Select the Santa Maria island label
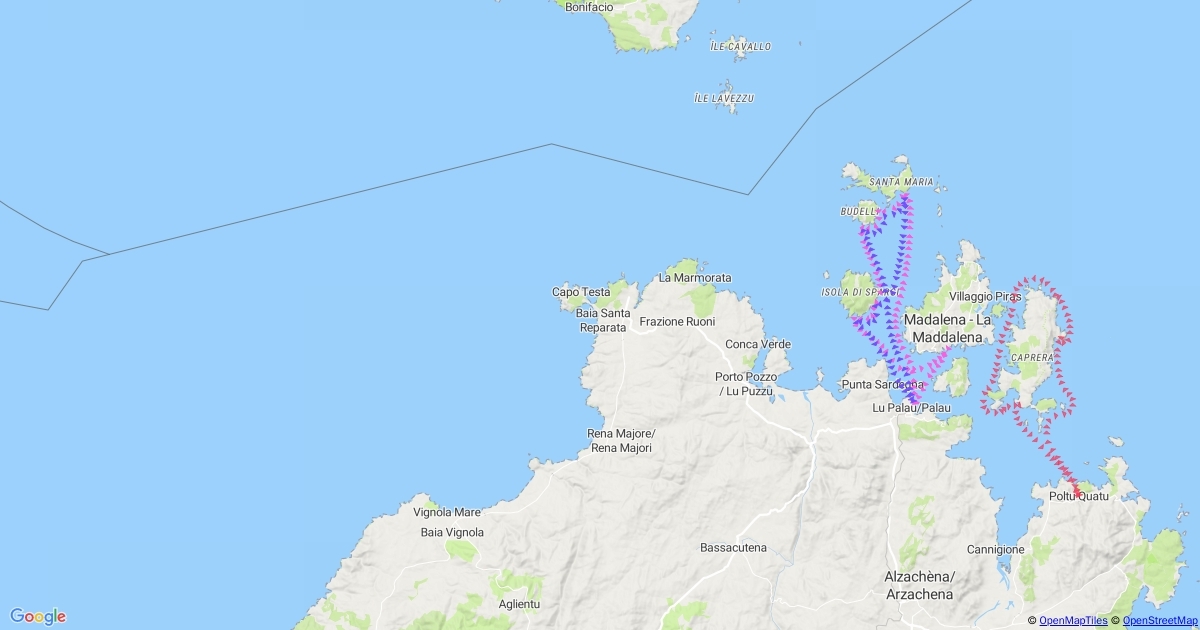 click(x=901, y=182)
